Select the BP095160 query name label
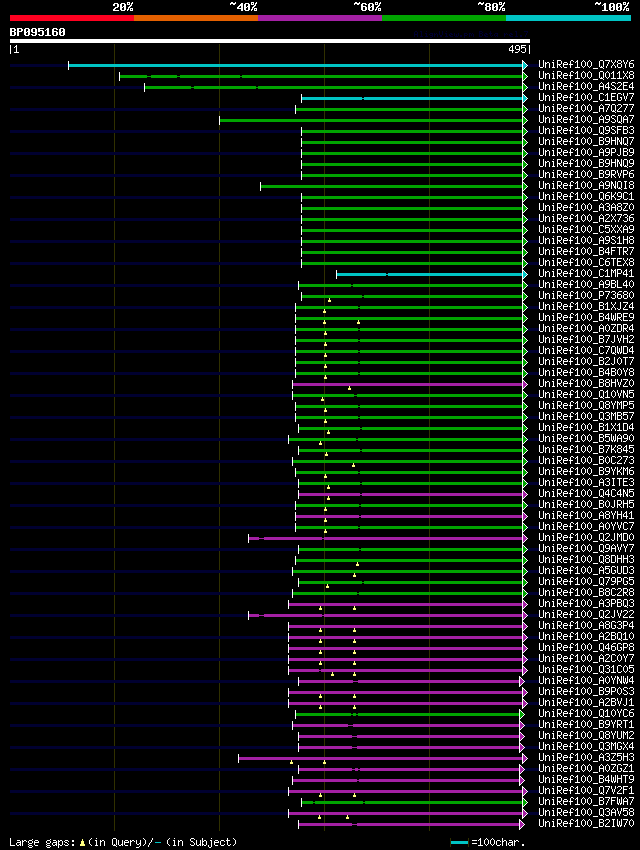640x850 pixels. [x=37, y=32]
